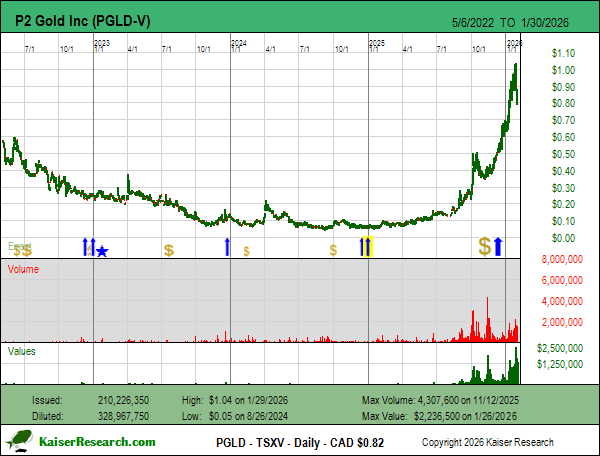Image resolution: width=600 pixels, height=456 pixels.
Task: Click the $2,500,000 values axis label
Action: tap(560, 348)
